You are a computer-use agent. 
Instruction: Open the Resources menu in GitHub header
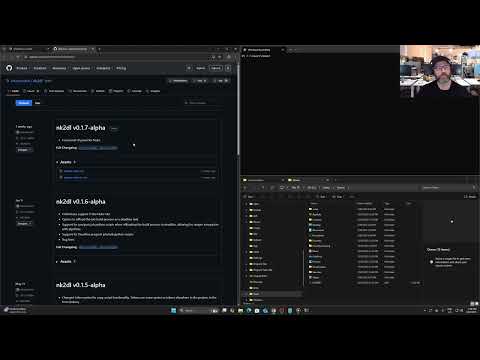(x=59, y=68)
